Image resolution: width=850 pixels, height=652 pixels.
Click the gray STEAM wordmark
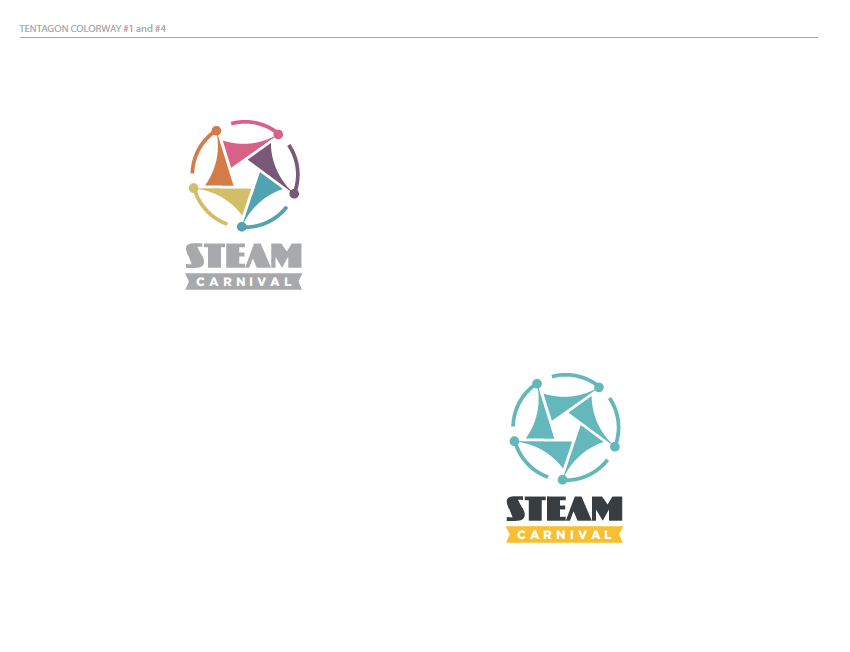pyautogui.click(x=243, y=256)
